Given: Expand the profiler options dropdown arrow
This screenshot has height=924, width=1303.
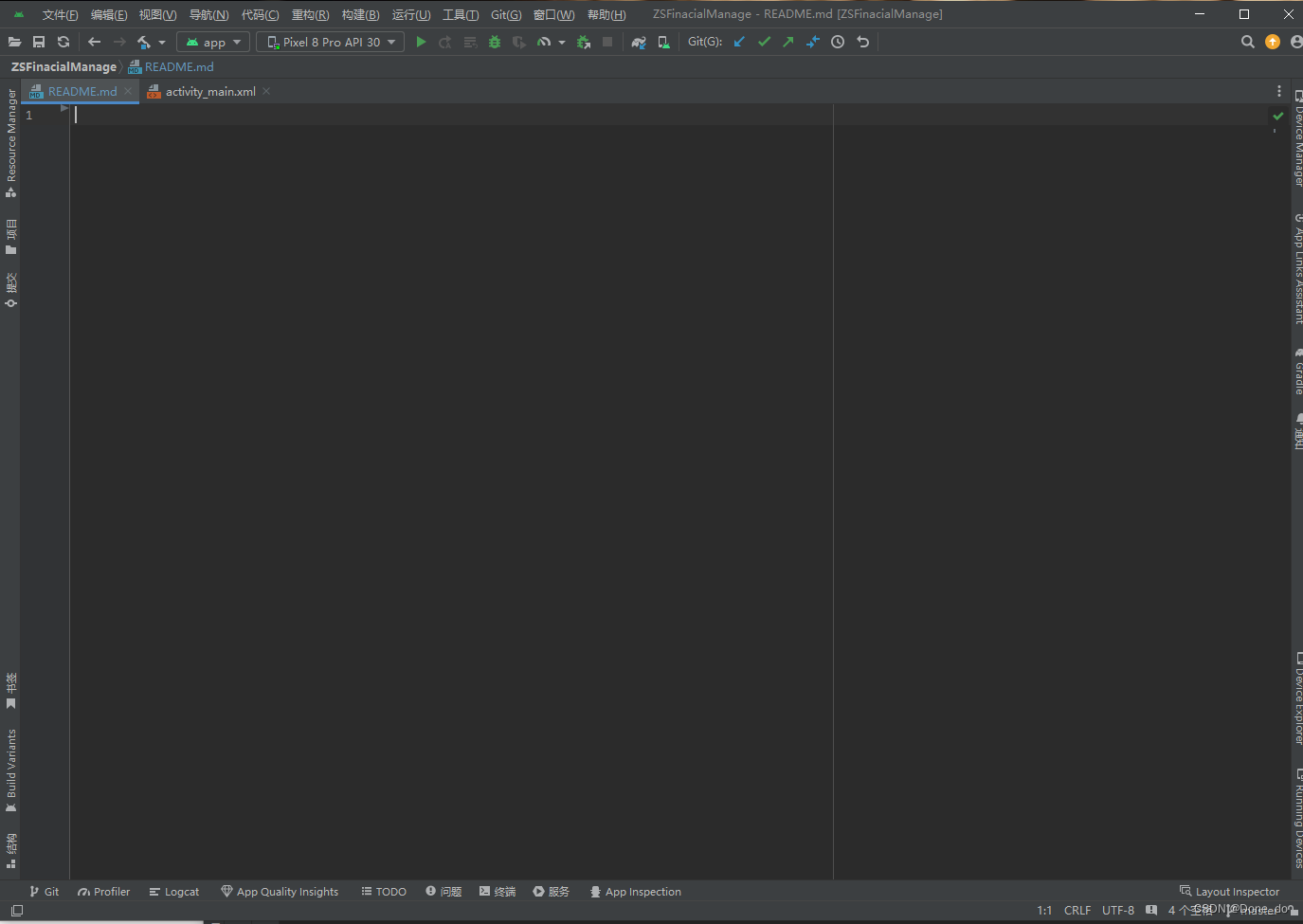Looking at the screenshot, I should (562, 43).
